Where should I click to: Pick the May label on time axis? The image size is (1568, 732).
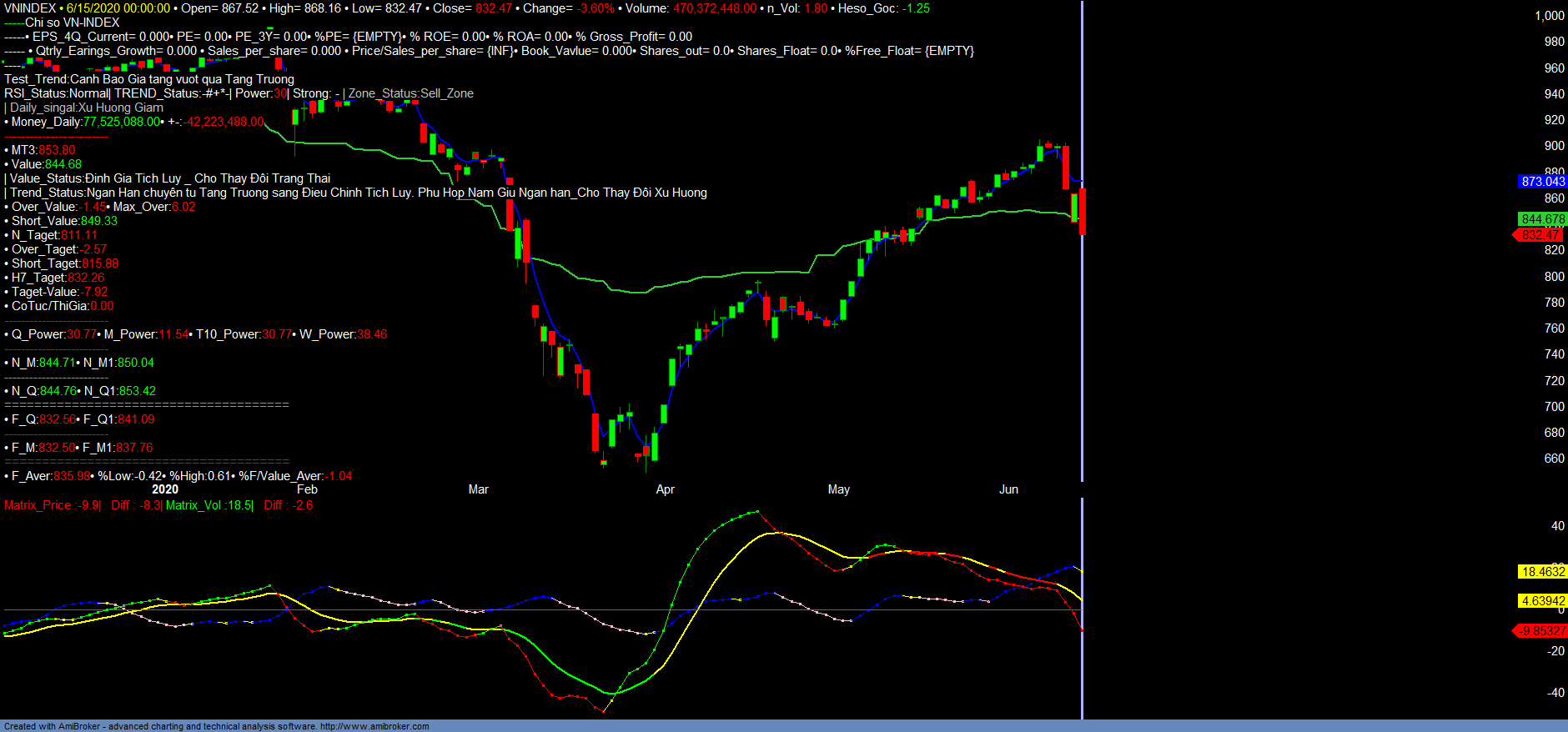[x=838, y=489]
